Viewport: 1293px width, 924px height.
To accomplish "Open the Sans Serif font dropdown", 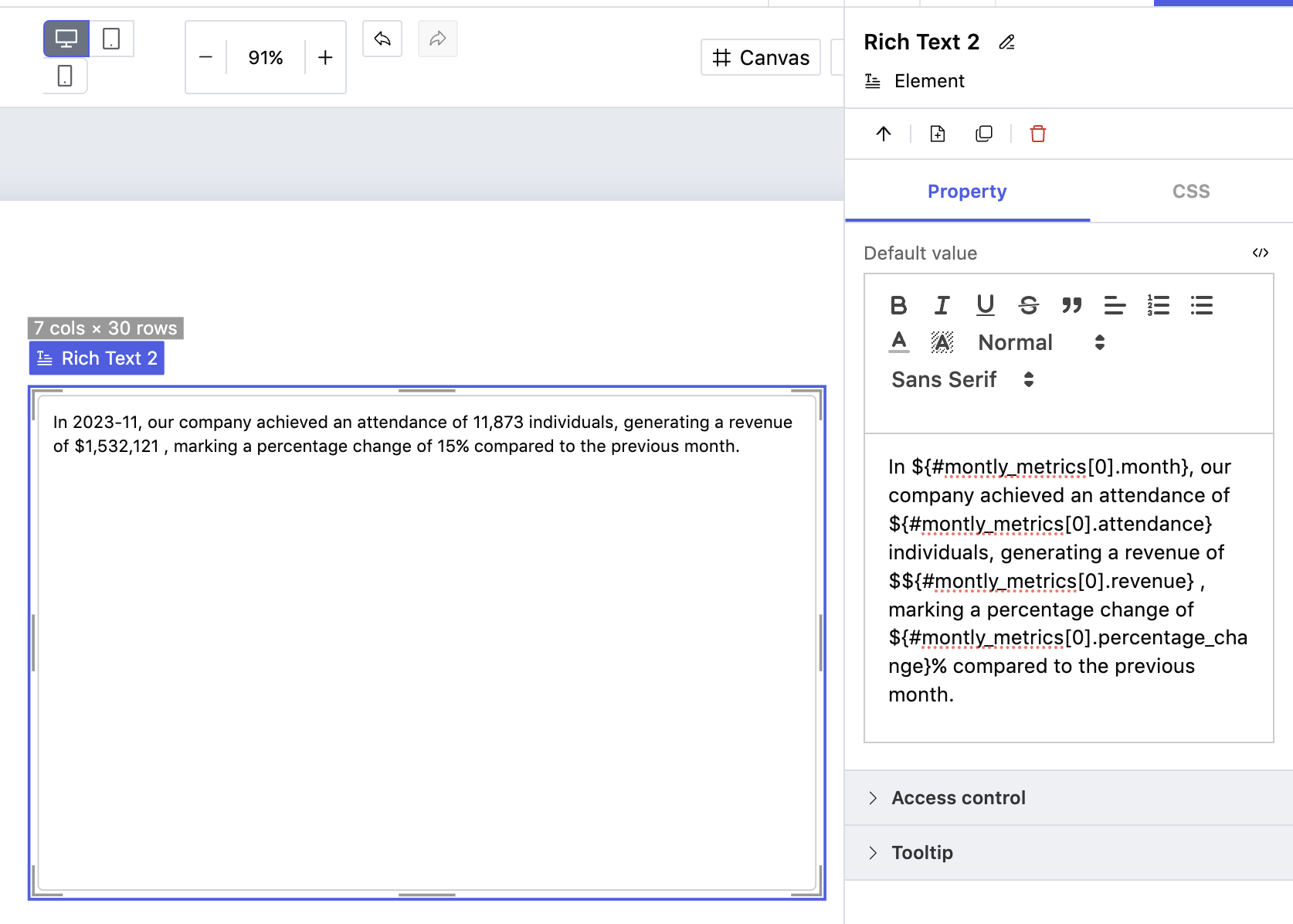I will pos(962,379).
